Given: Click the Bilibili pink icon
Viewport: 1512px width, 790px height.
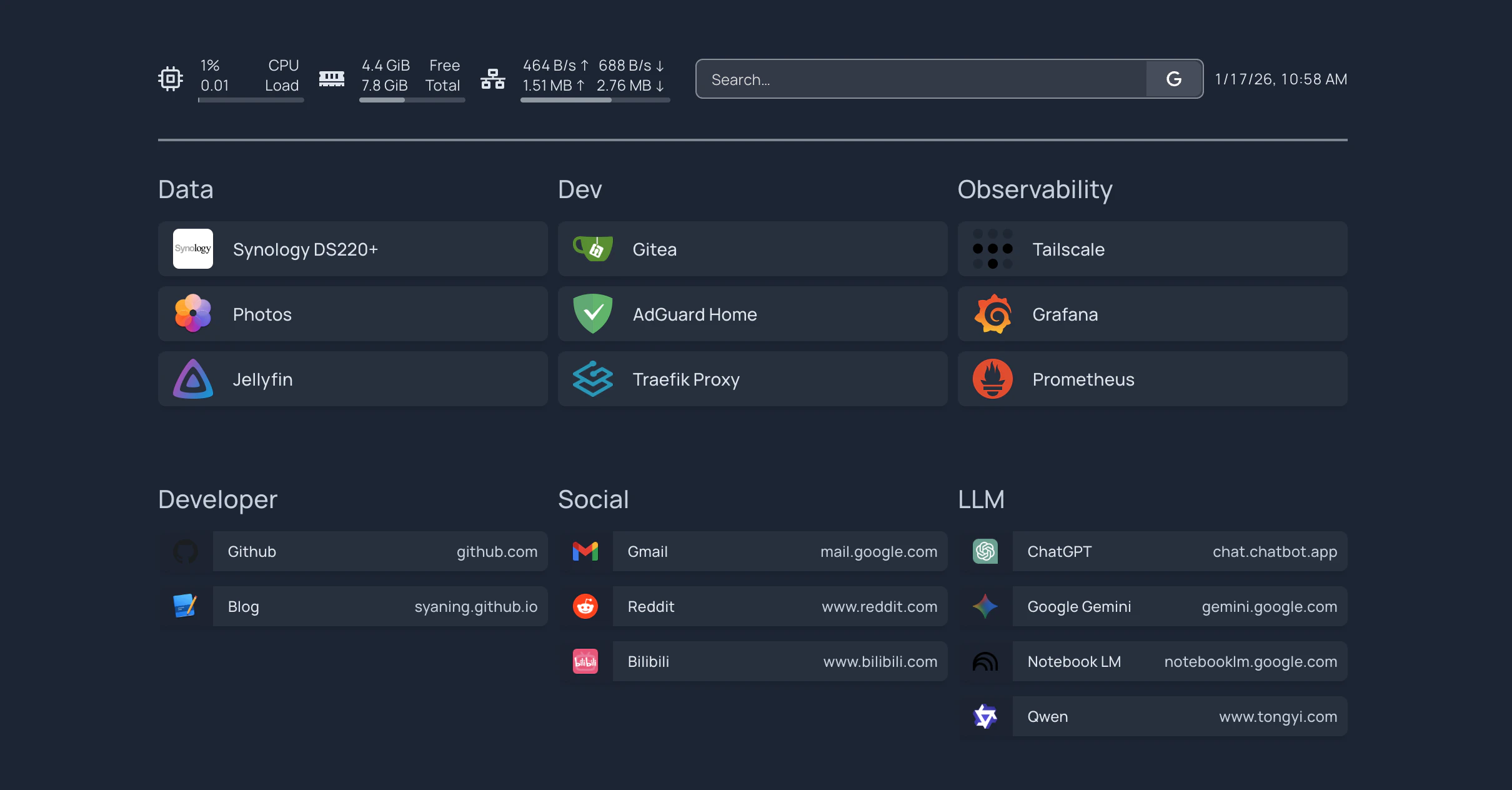Looking at the screenshot, I should pyautogui.click(x=585, y=661).
